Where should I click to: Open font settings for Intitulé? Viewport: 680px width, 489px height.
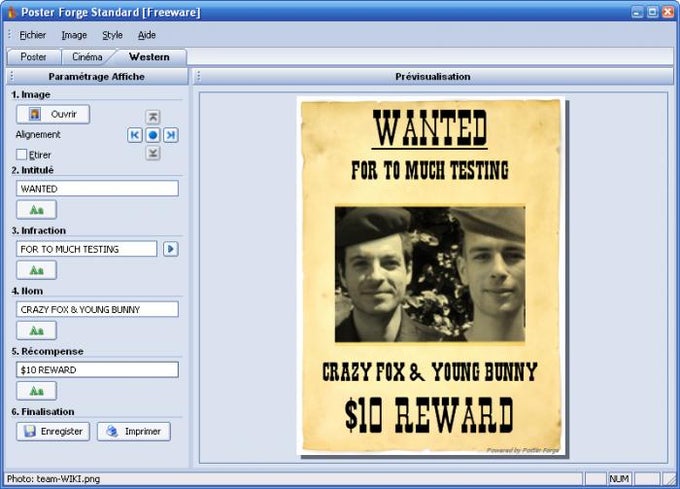[x=36, y=210]
